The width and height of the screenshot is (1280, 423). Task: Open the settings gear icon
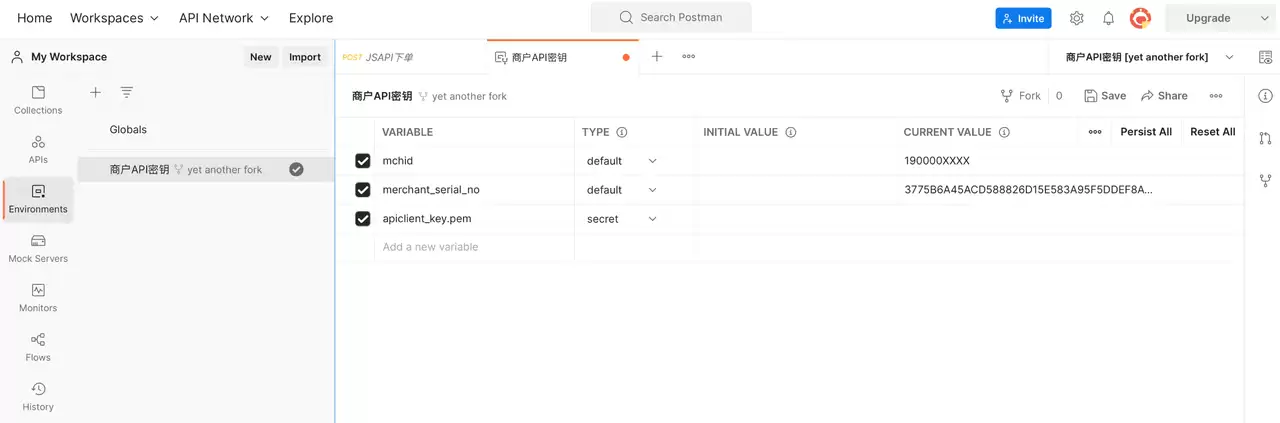(1076, 18)
